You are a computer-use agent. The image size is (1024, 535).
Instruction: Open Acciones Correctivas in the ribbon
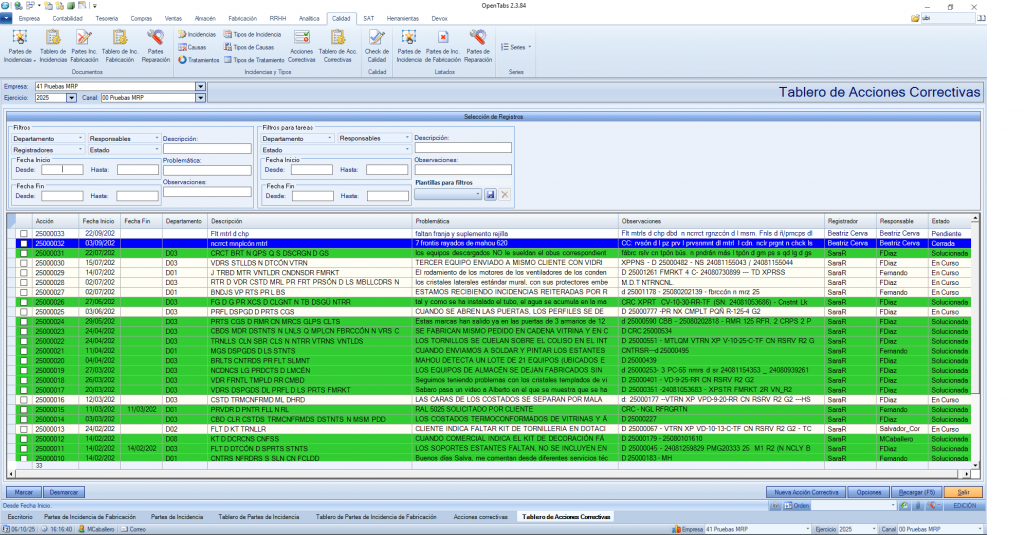click(301, 43)
